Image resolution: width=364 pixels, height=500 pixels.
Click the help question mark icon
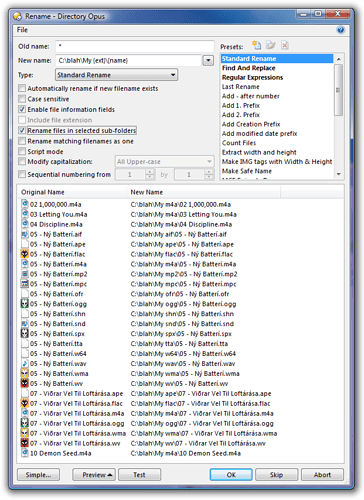[340, 30]
